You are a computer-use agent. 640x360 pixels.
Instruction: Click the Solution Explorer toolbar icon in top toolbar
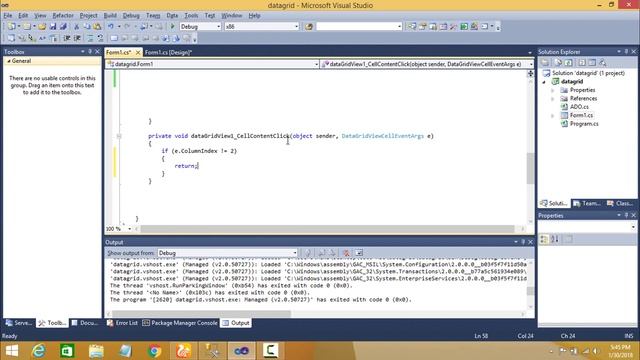click(x=412, y=27)
